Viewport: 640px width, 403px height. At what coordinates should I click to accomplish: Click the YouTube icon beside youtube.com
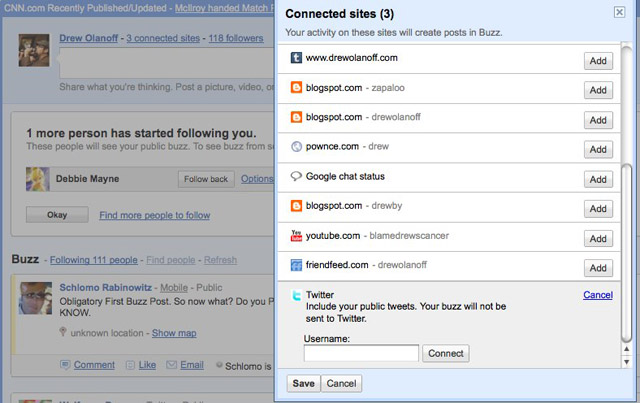(296, 236)
